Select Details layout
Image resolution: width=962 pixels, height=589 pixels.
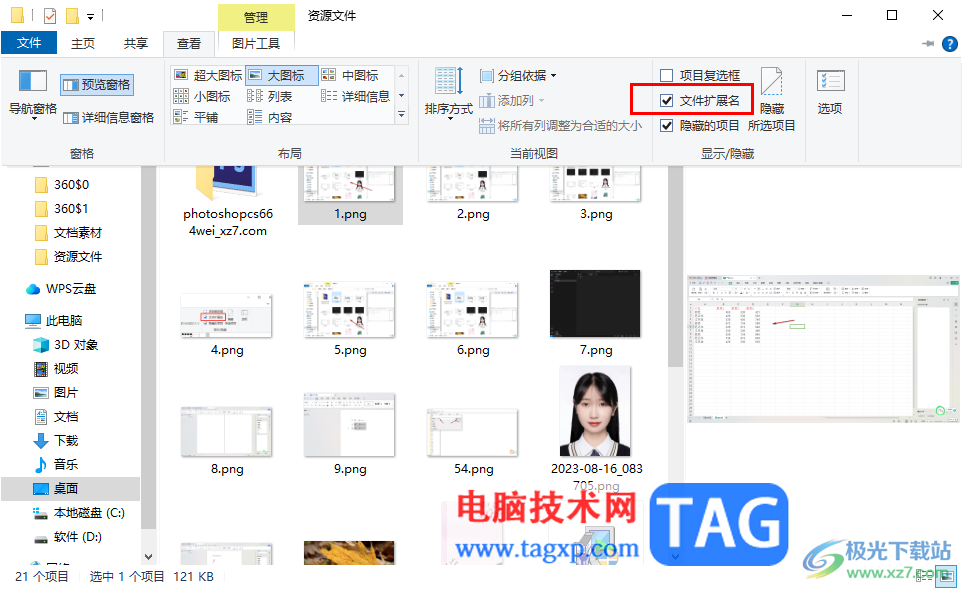[355, 96]
